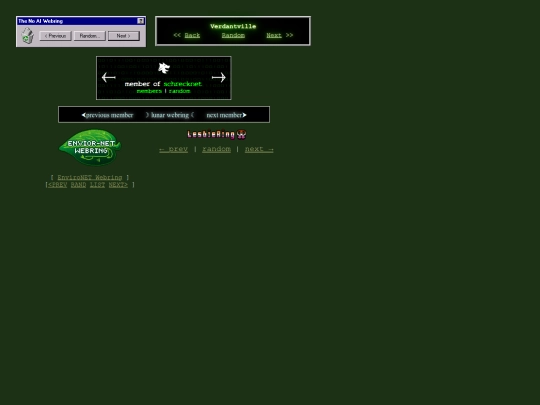Click <PREV in EnviroNET Webring
This screenshot has width=540, height=405.
click(x=58, y=185)
